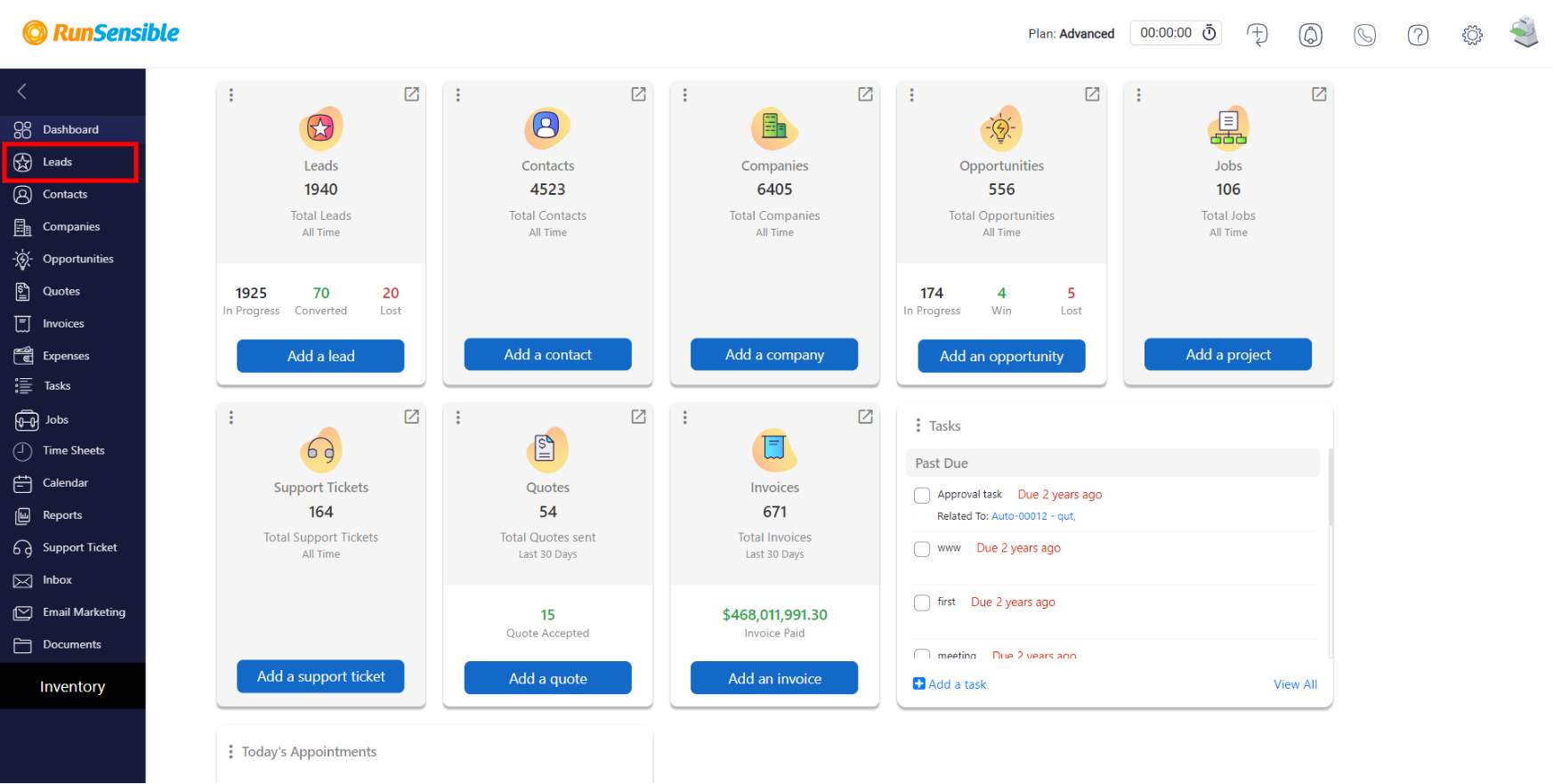This screenshot has height=784, width=1553.
Task: Open Opportunities card three-dot menu
Action: click(911, 94)
